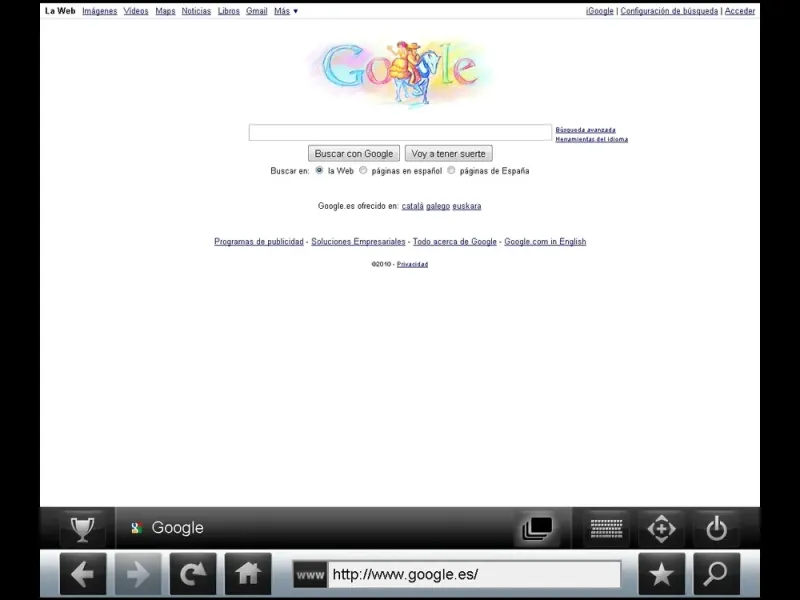
Task: Open 'Google.com in English' link
Action: (545, 242)
